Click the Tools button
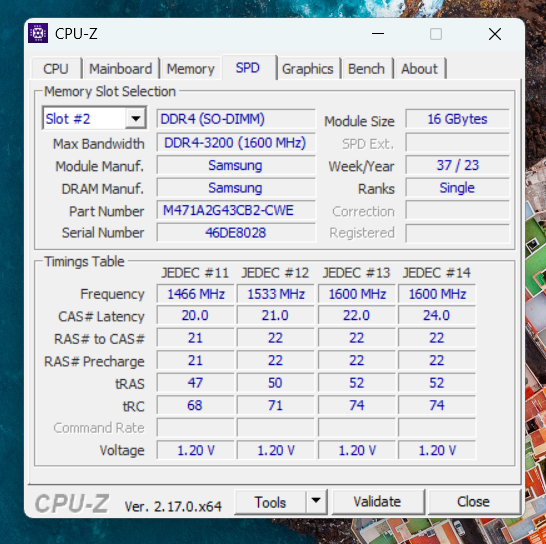 pos(270,502)
